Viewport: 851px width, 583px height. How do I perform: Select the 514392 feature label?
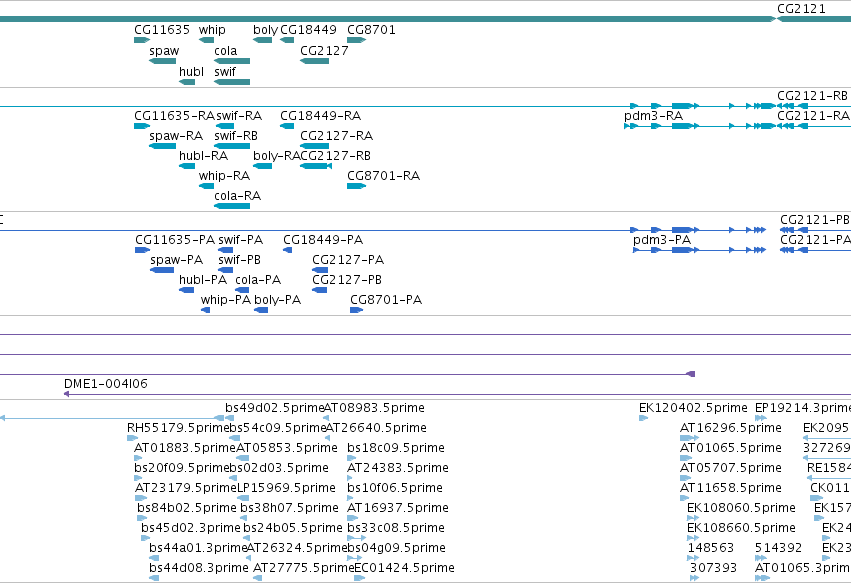point(778,548)
